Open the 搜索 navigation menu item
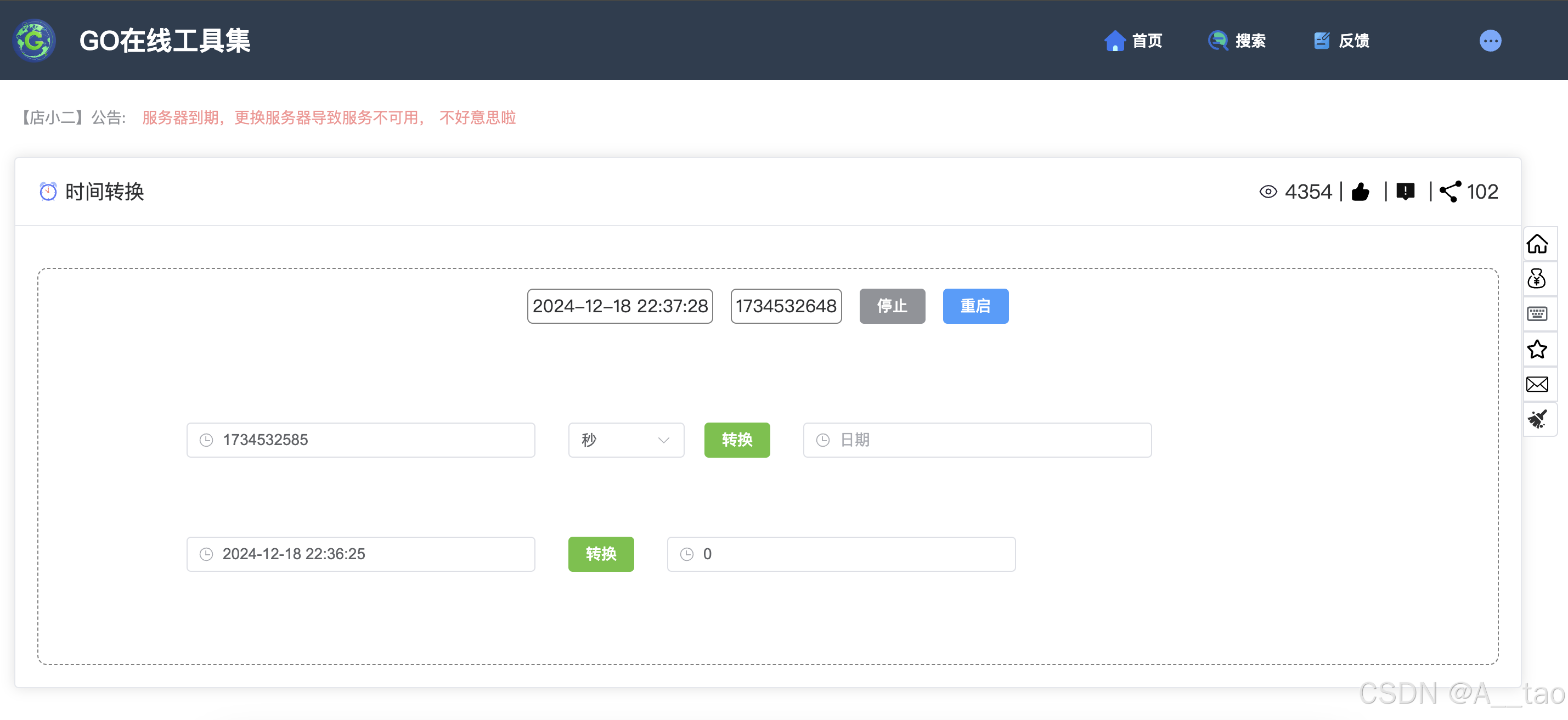 (x=1237, y=41)
